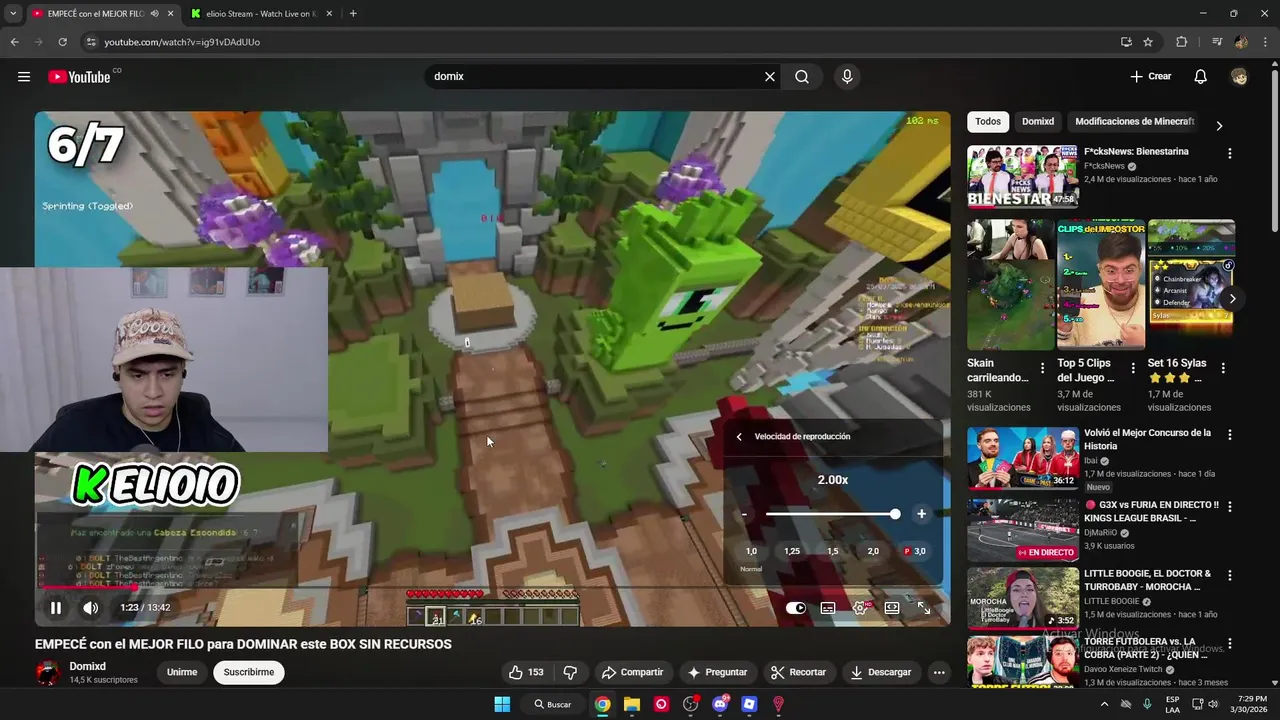The height and width of the screenshot is (720, 1280).
Task: Open options for LITTLE BOOGIE video
Action: [x=1230, y=576]
